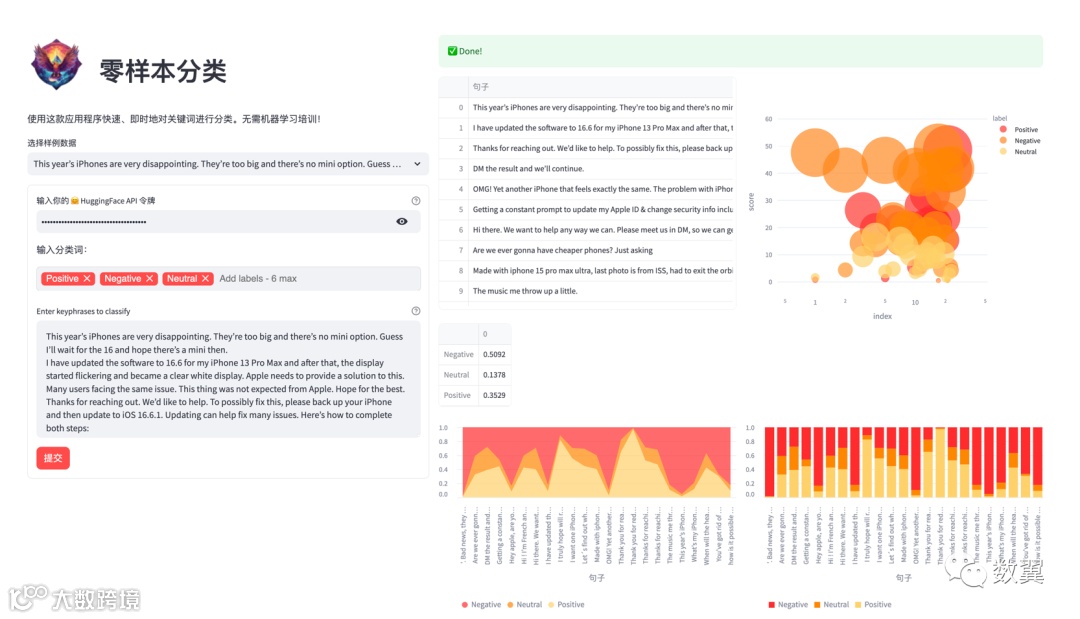1080x619 pixels.
Task: Click the red 提交 submit button
Action: pos(53,458)
